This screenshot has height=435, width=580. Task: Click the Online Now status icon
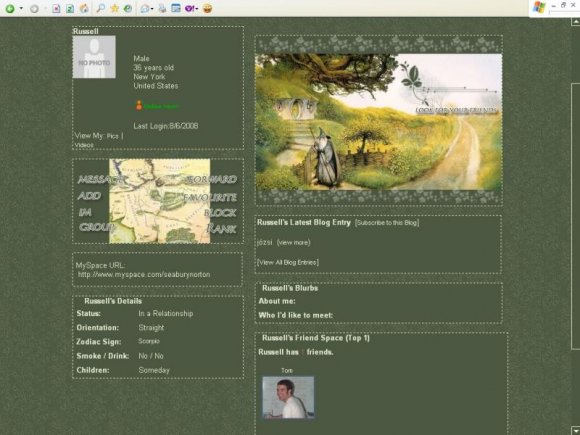pos(157,106)
